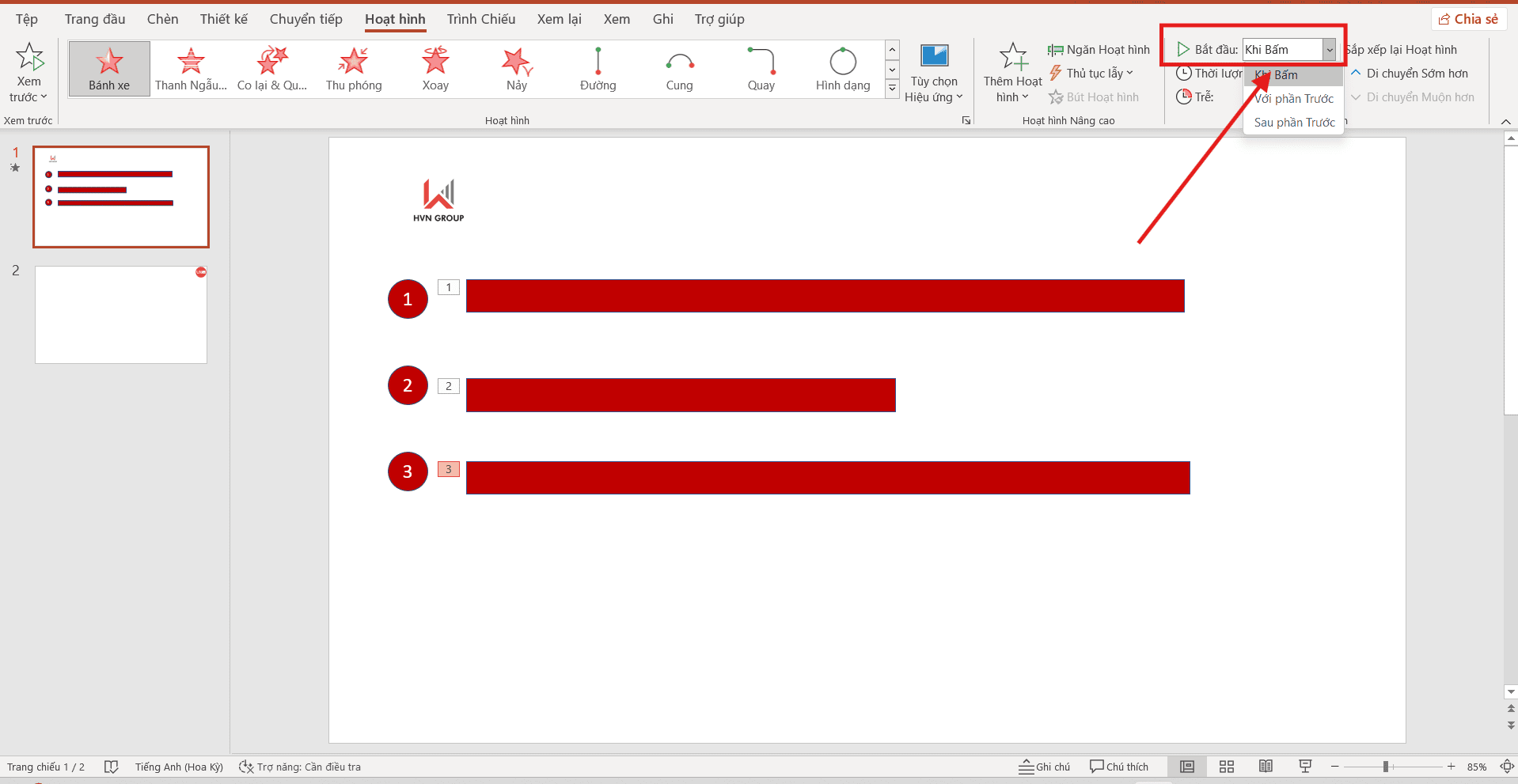Choose the Thu phóng animation
1518x784 pixels.
354,69
